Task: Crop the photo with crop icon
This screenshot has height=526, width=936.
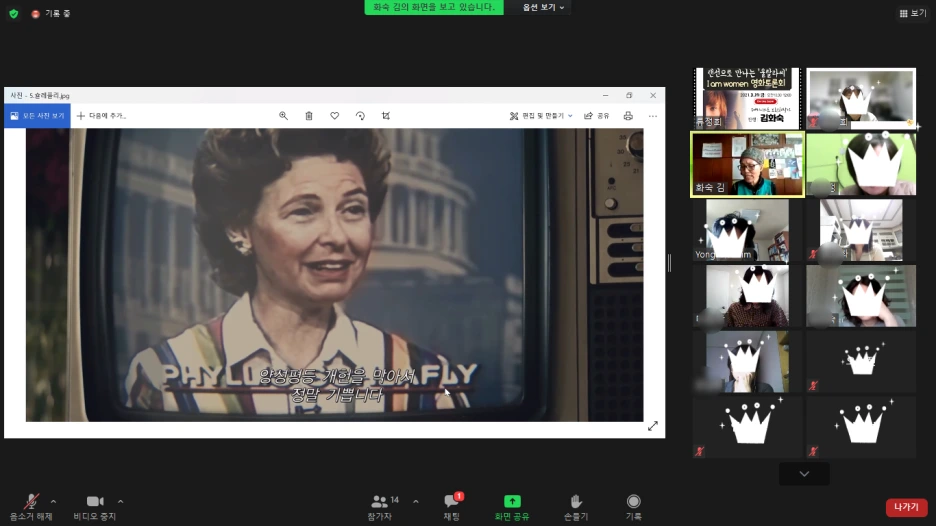Action: point(386,116)
